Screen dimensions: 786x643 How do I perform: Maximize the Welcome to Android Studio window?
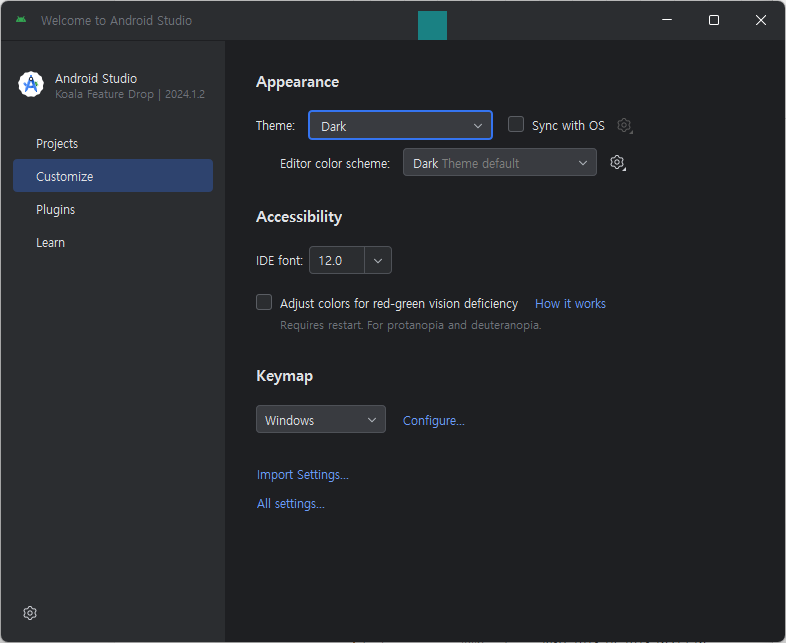714,20
